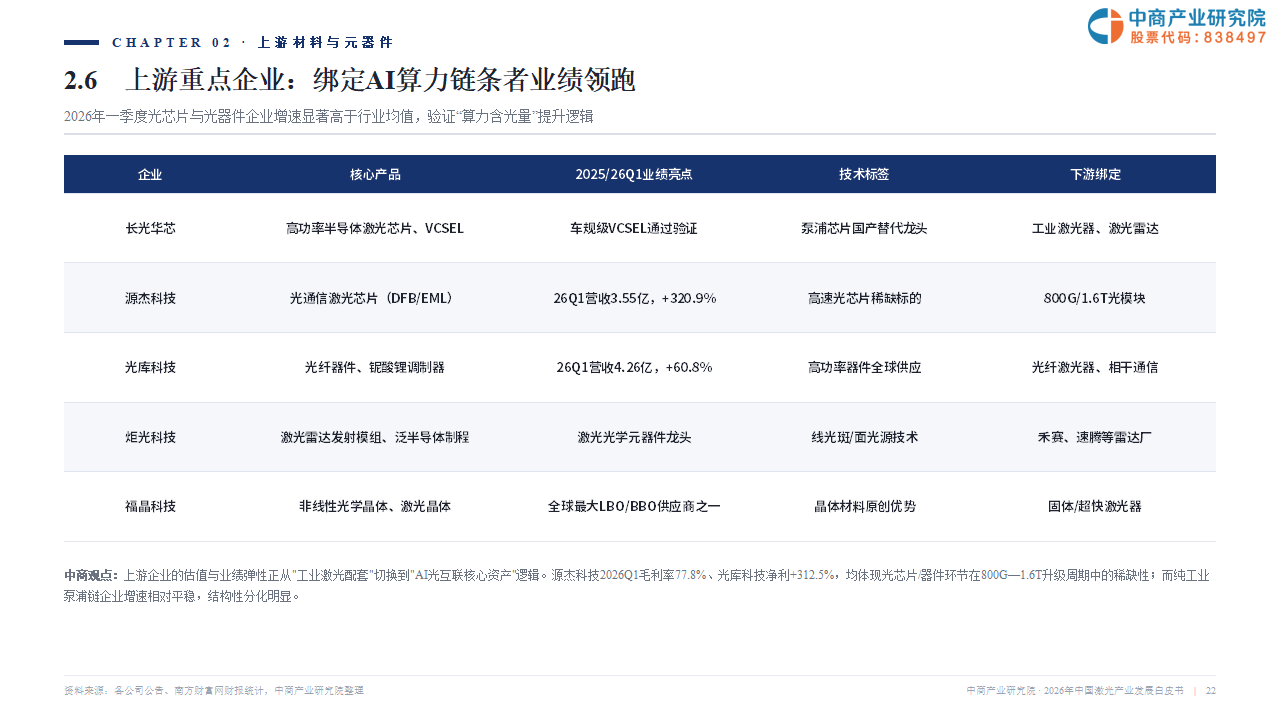Click cell '光纤器件、铌酸锂调制器'

coord(375,367)
